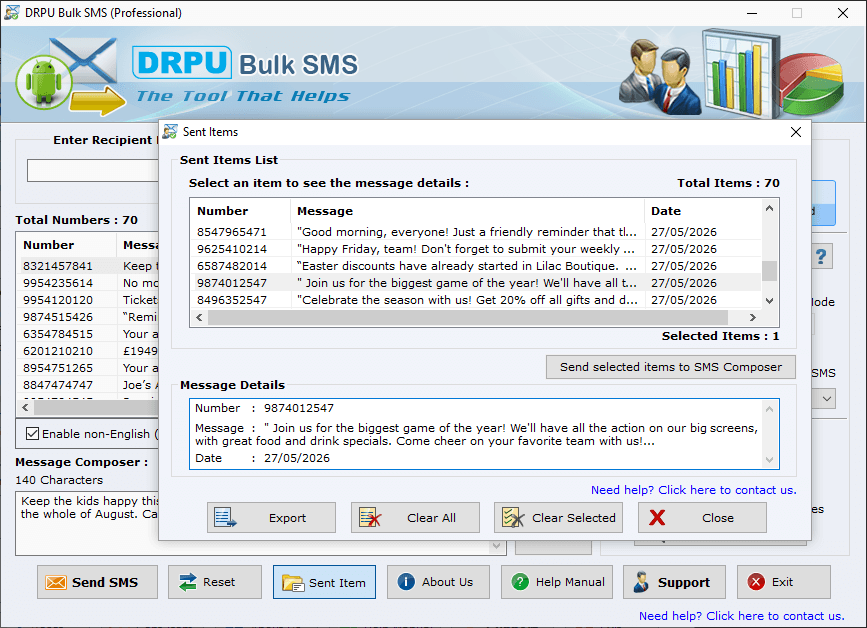Viewport: 867px width, 628px height.
Task: Click the Exit button
Action: (x=784, y=582)
